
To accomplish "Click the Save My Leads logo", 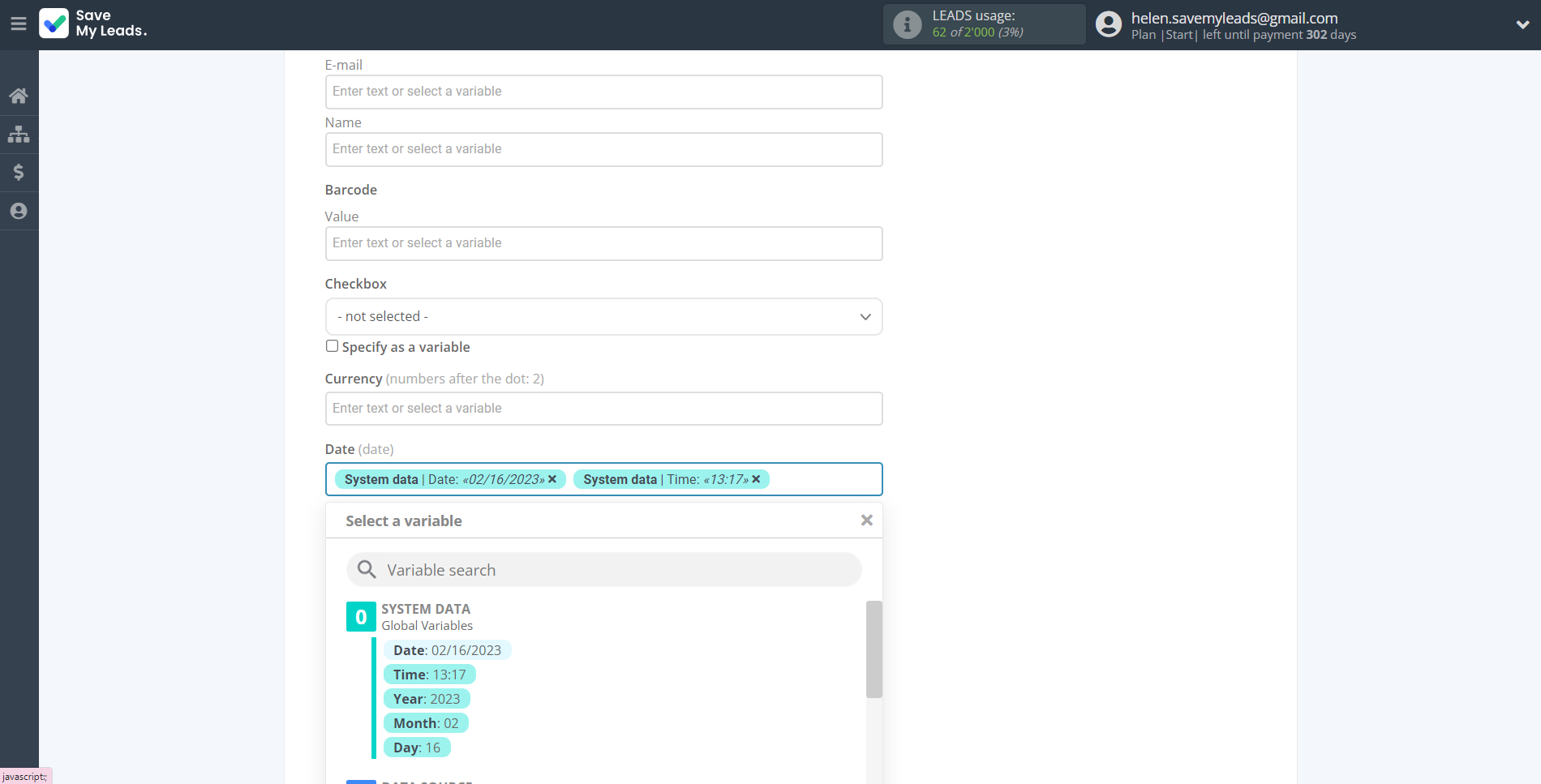I will coord(93,24).
